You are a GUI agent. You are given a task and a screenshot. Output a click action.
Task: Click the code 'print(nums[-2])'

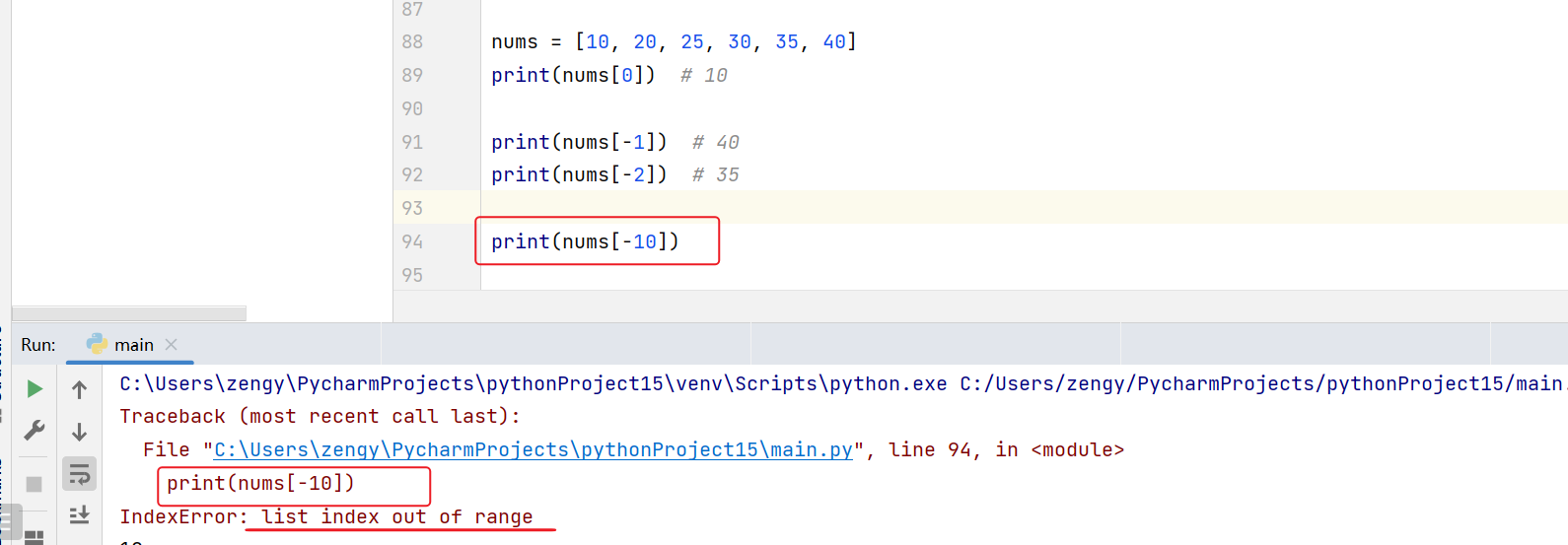579,174
